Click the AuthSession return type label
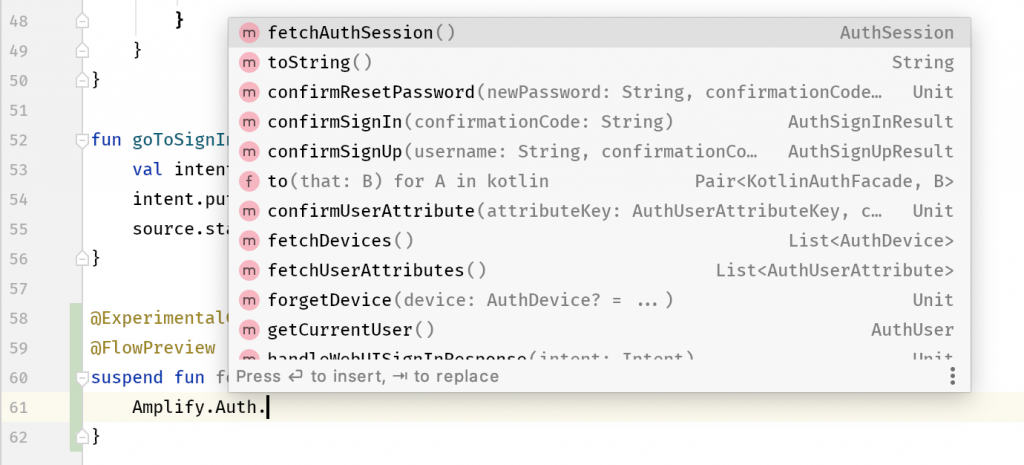The image size is (1024, 465). tap(897, 33)
